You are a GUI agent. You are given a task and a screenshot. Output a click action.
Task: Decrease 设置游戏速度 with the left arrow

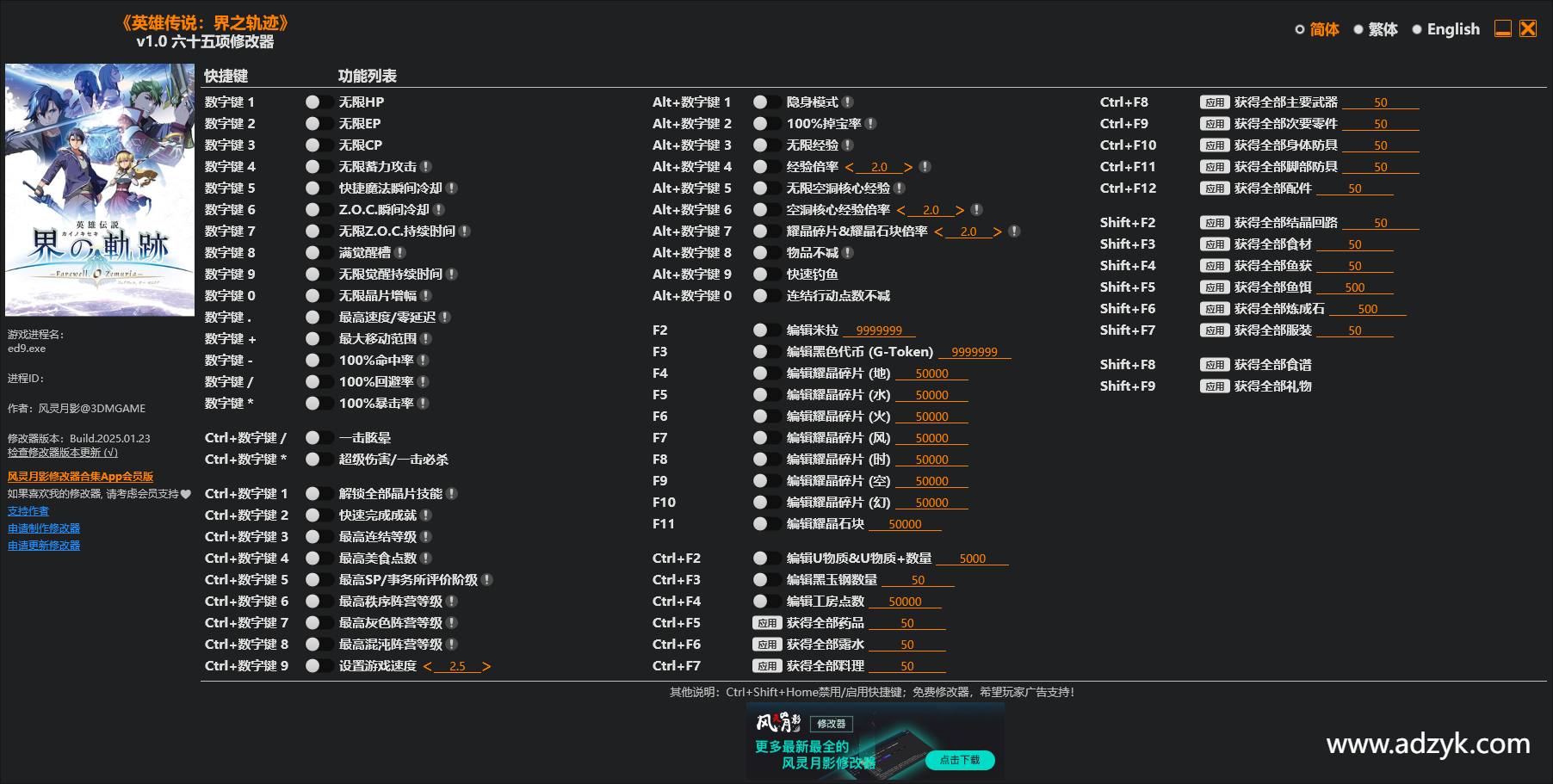click(428, 666)
